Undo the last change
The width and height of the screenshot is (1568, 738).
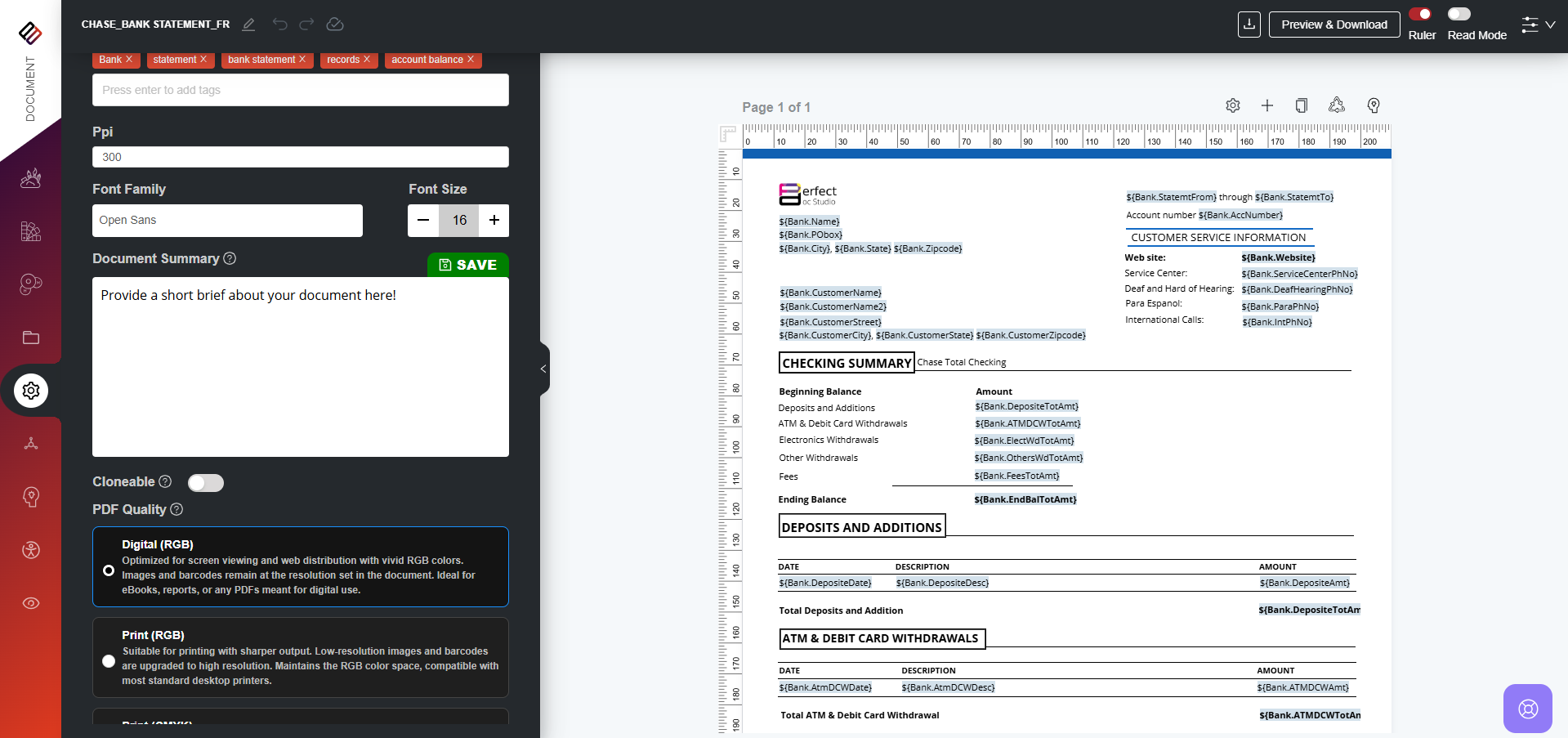(279, 25)
